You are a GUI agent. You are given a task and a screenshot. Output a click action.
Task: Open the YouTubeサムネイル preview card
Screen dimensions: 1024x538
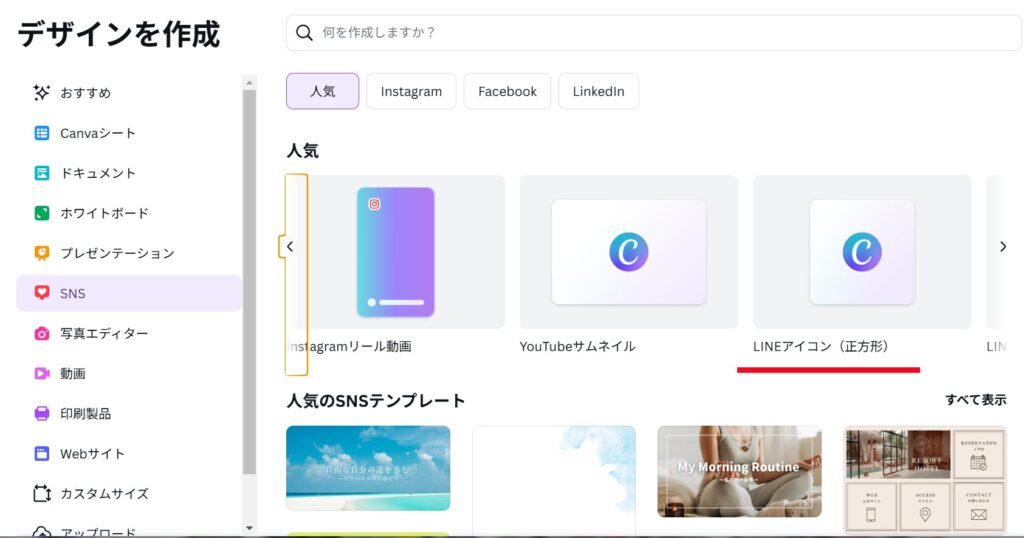click(629, 251)
